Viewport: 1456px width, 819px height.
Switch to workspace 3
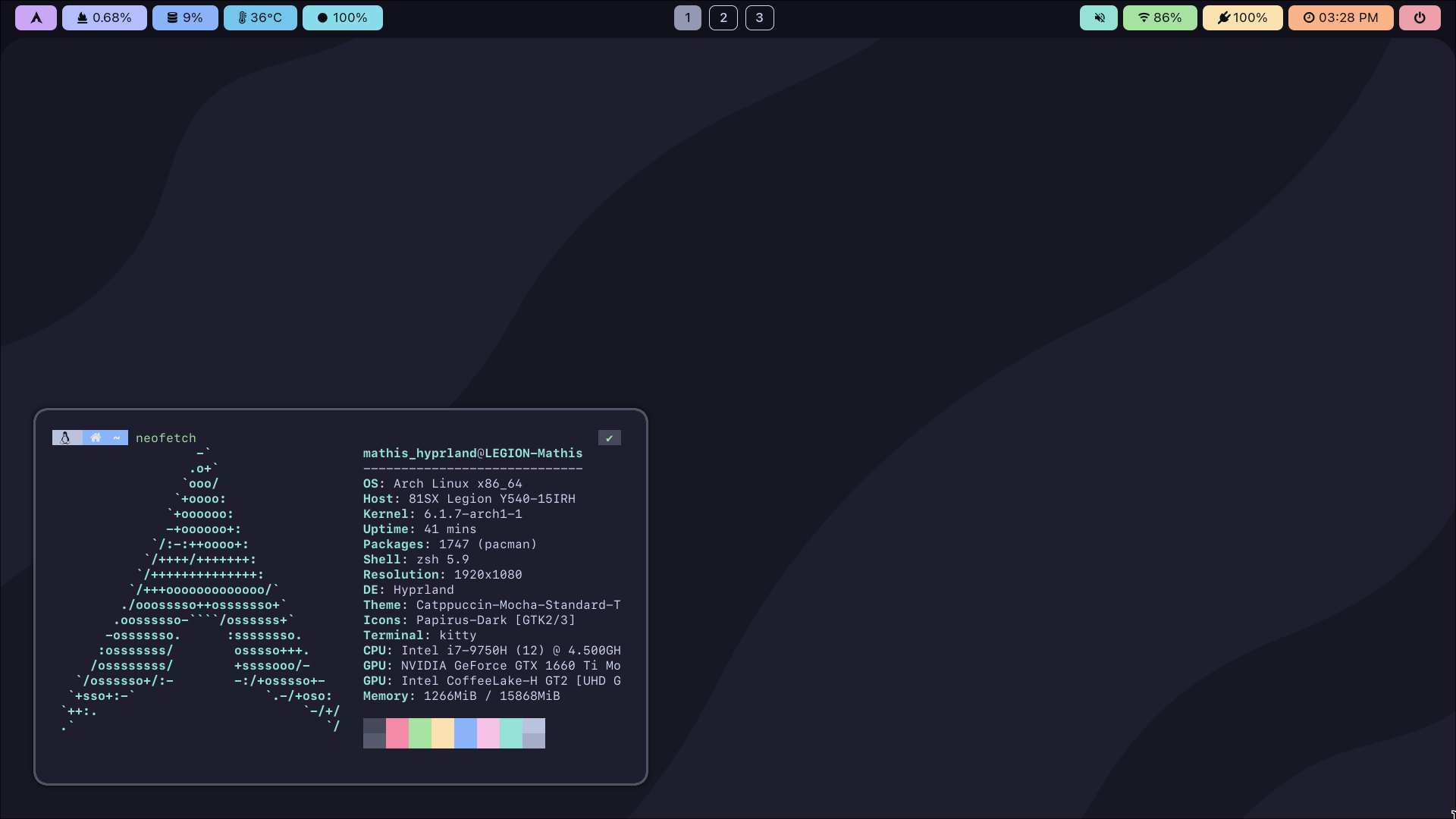click(x=759, y=17)
